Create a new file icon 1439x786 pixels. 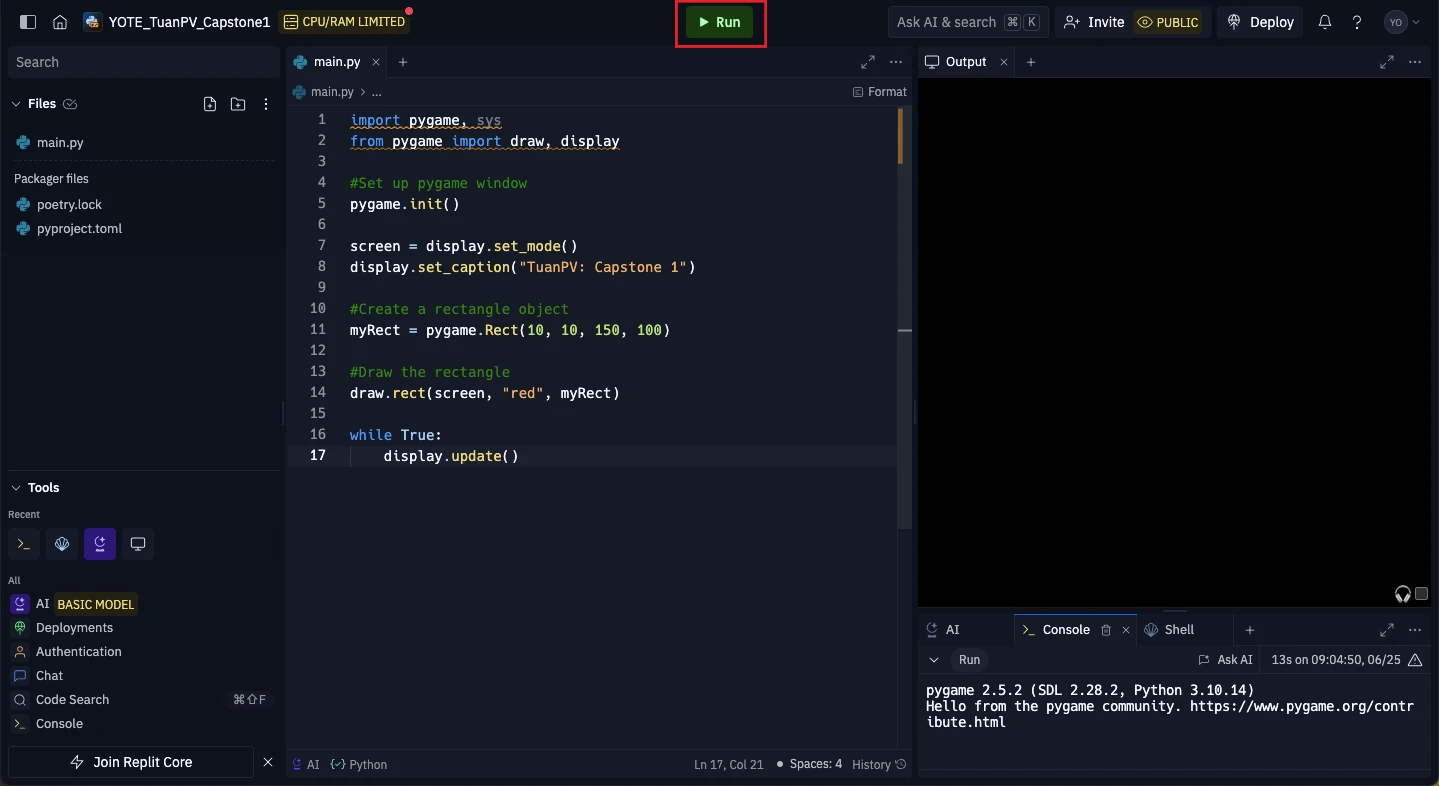tap(210, 104)
